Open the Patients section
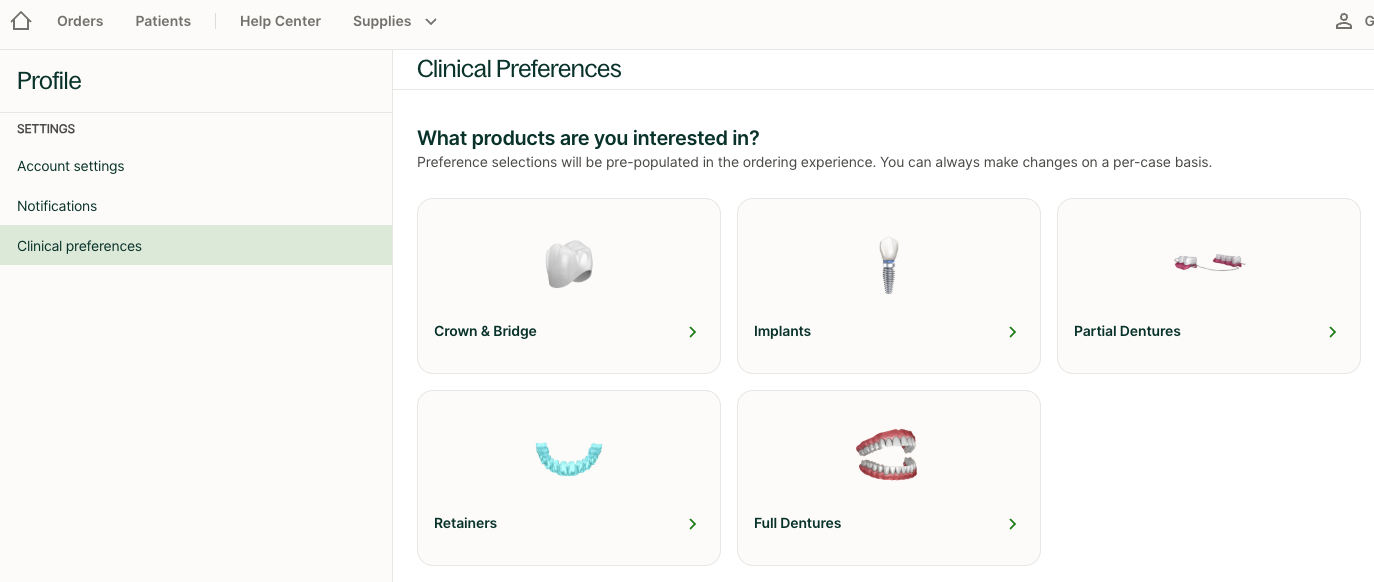The height and width of the screenshot is (582, 1374). (x=163, y=21)
